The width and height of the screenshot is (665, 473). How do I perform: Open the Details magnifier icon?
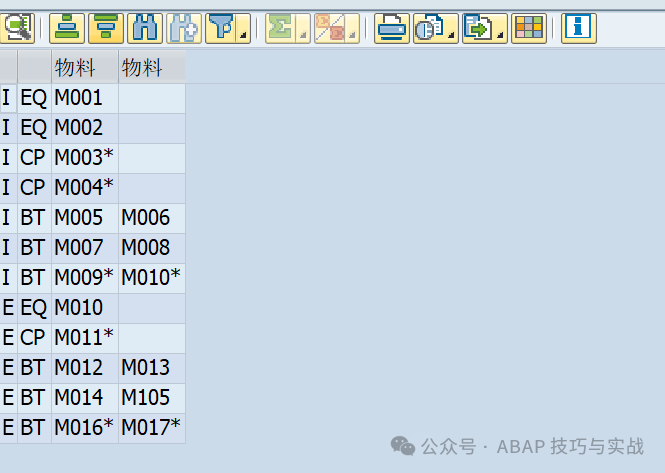17,28
